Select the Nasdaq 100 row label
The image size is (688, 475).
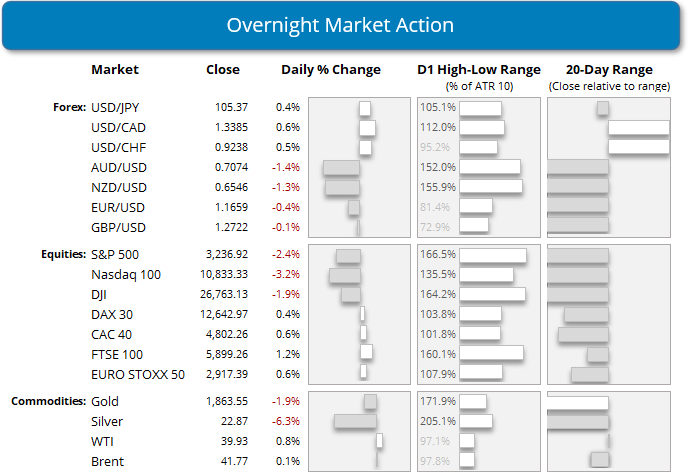point(126,274)
